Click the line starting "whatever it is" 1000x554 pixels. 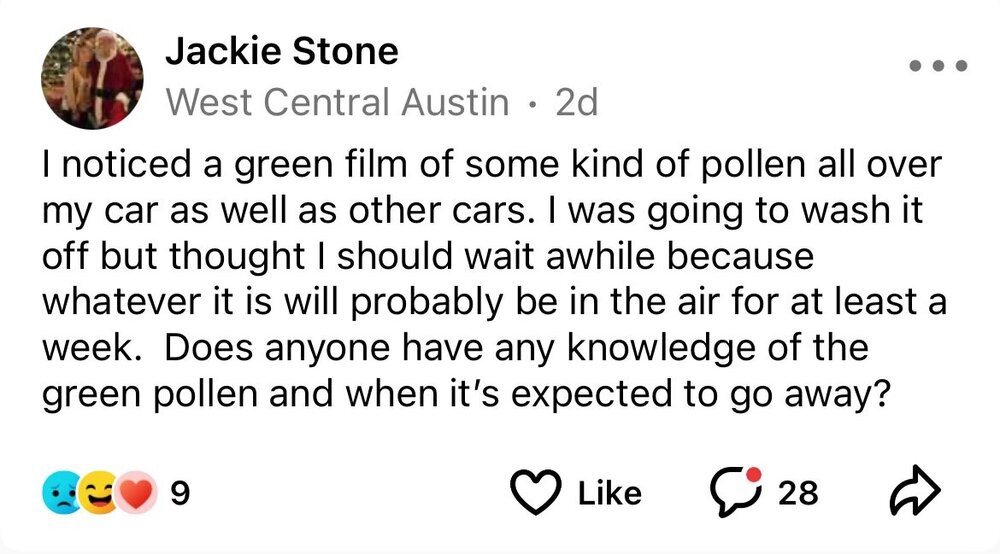[493, 302]
